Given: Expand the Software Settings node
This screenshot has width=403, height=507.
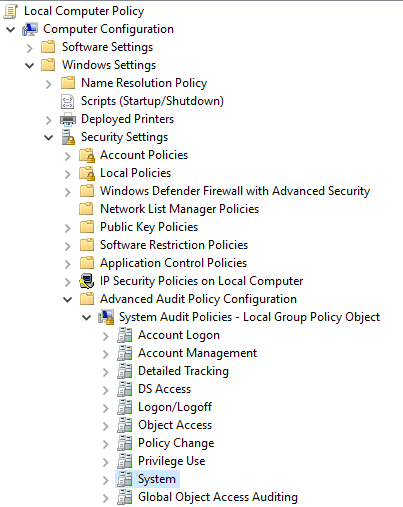Looking at the screenshot, I should click(x=30, y=48).
